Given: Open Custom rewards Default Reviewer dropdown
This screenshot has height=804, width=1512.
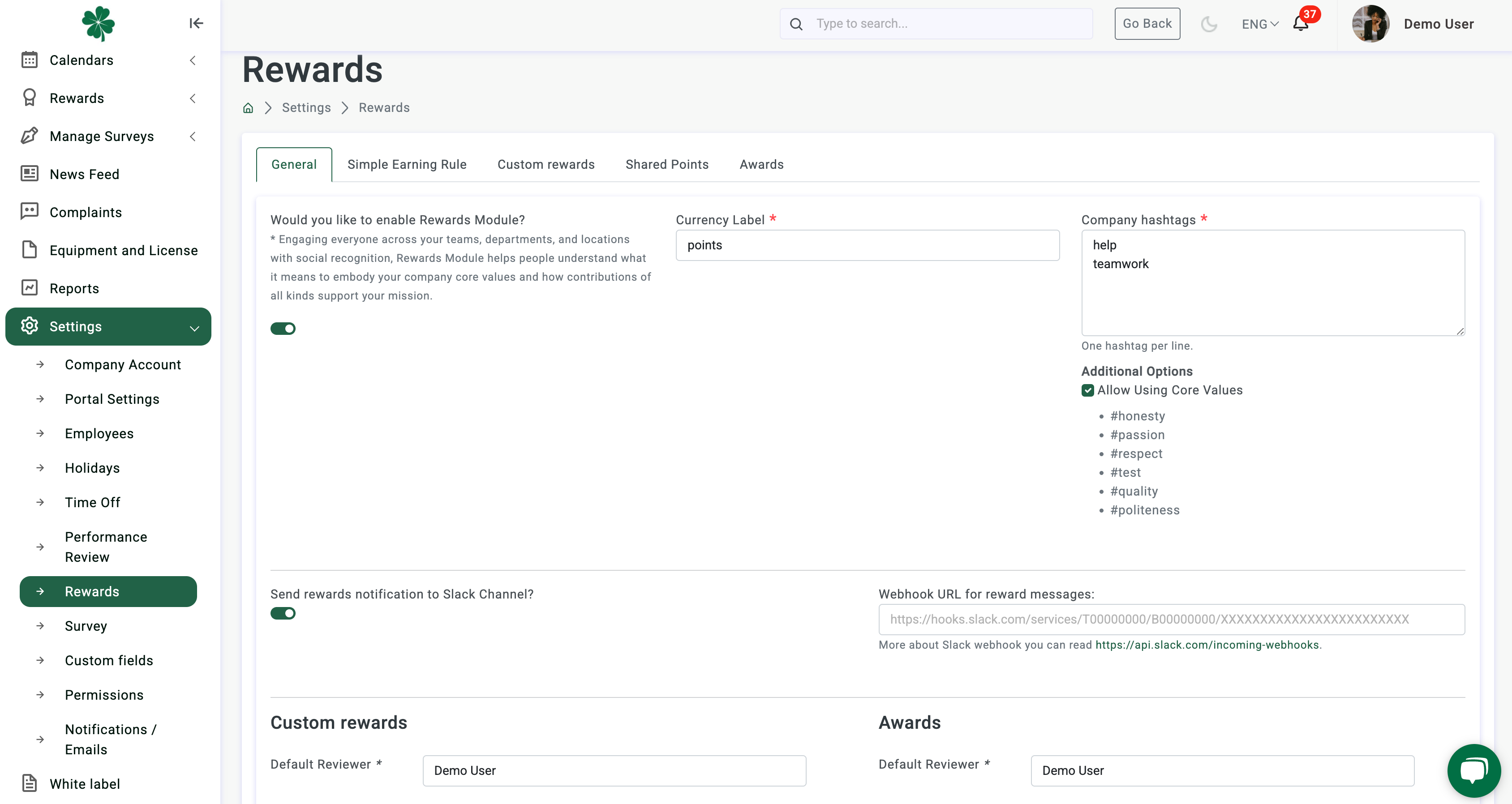Looking at the screenshot, I should tap(614, 770).
